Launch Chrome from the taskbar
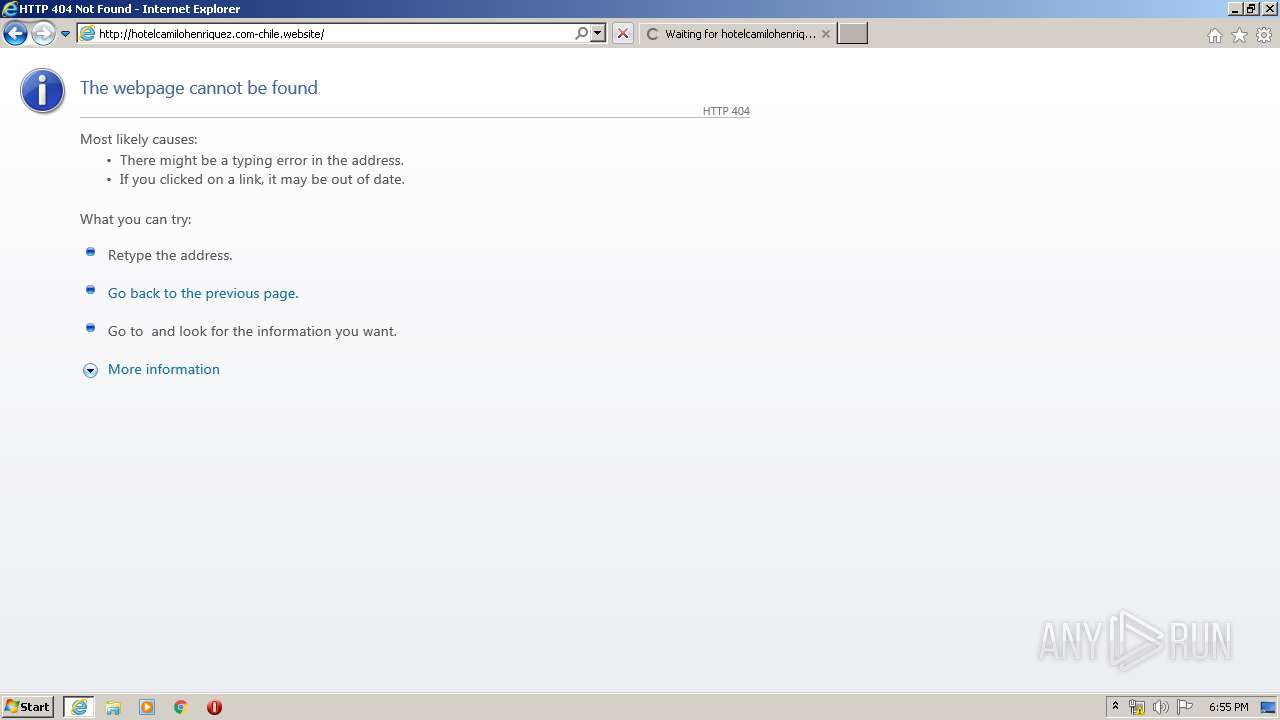The width and height of the screenshot is (1280, 720). coord(181,707)
